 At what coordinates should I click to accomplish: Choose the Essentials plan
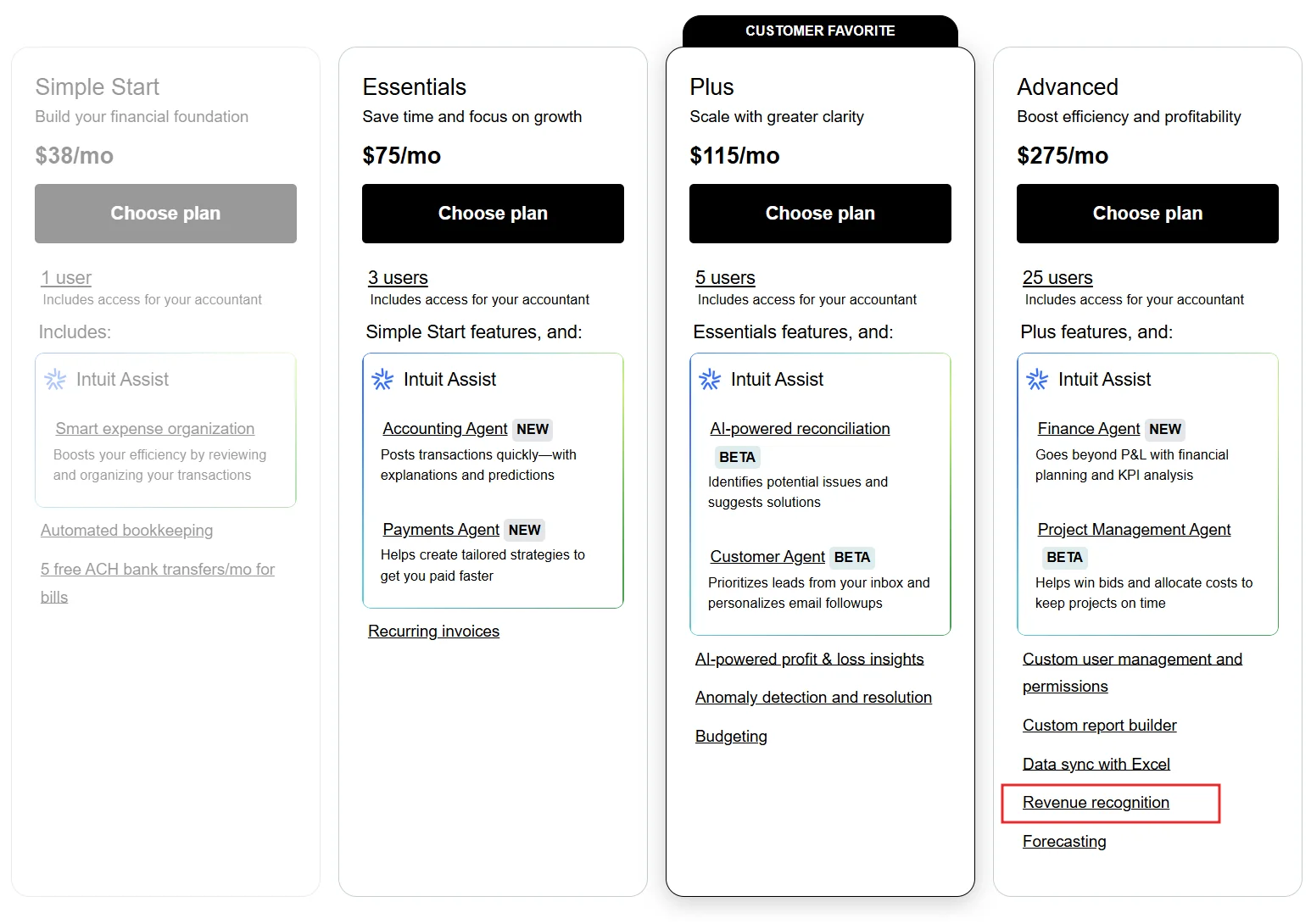coord(493,214)
